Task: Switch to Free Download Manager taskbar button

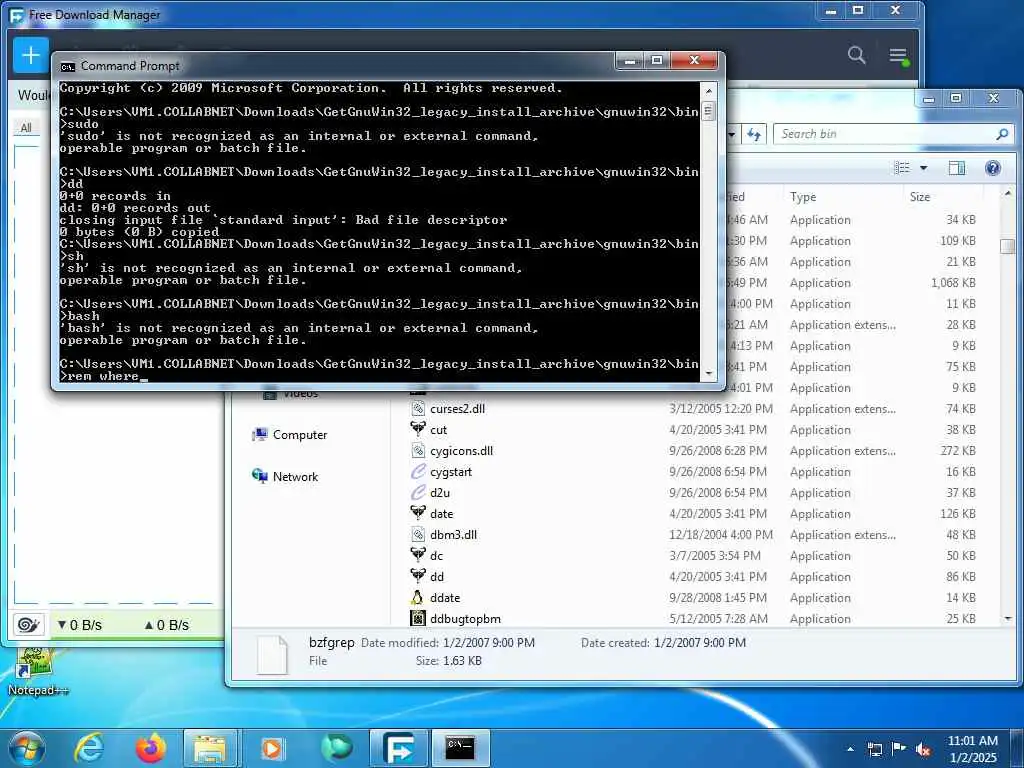Action: coord(399,748)
